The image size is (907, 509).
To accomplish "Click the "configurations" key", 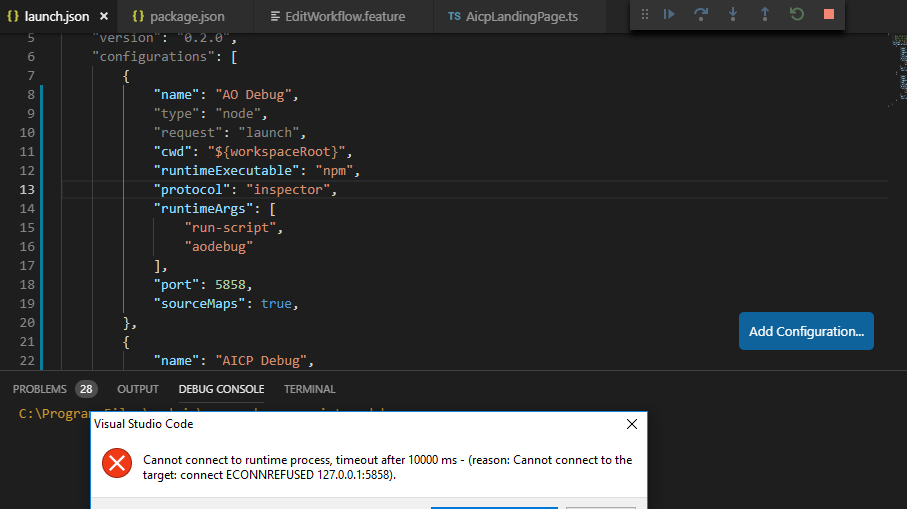I will [153, 57].
